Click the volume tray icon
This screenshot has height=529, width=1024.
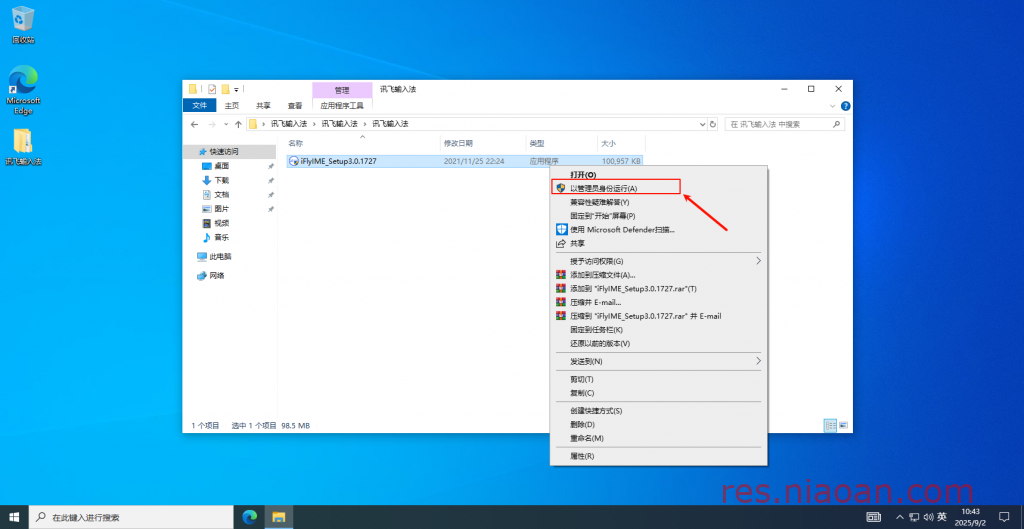[928, 517]
